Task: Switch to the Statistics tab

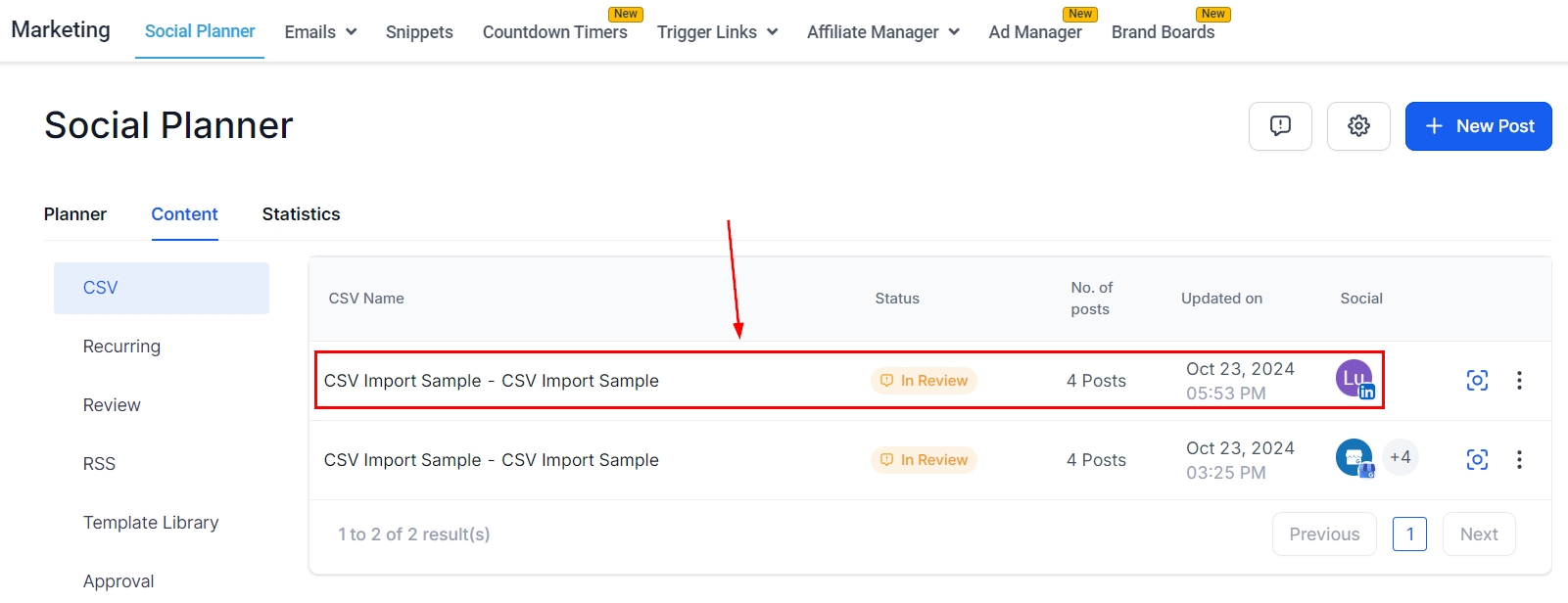Action: pyautogui.click(x=301, y=214)
